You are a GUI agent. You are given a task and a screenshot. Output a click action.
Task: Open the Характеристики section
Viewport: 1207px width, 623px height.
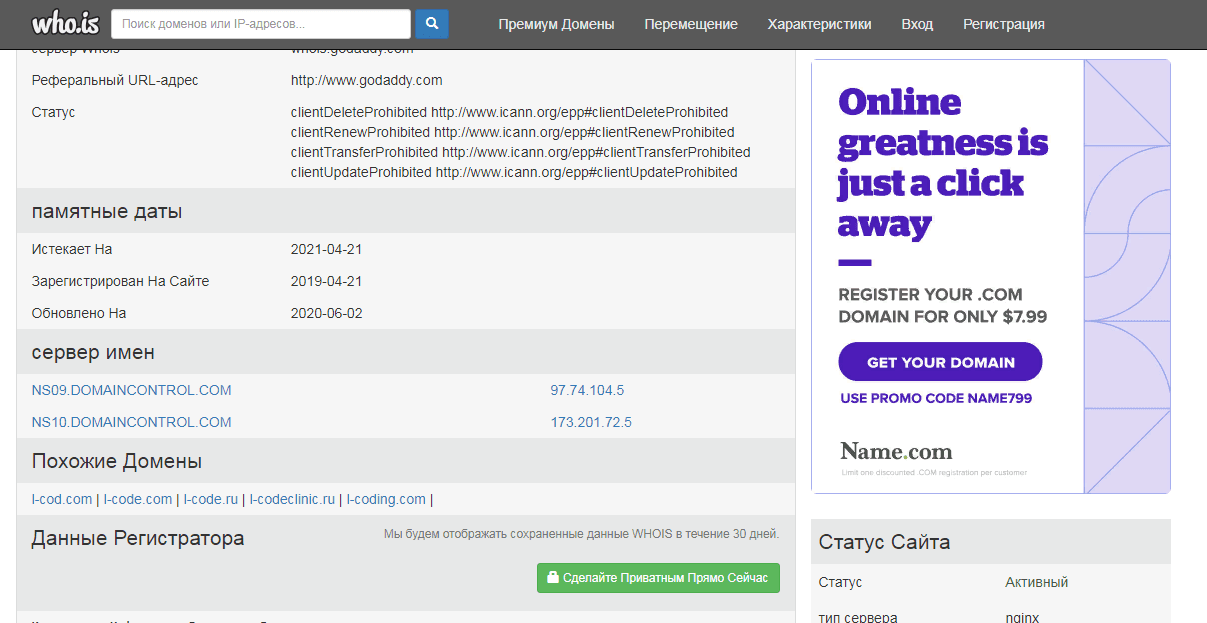819,24
